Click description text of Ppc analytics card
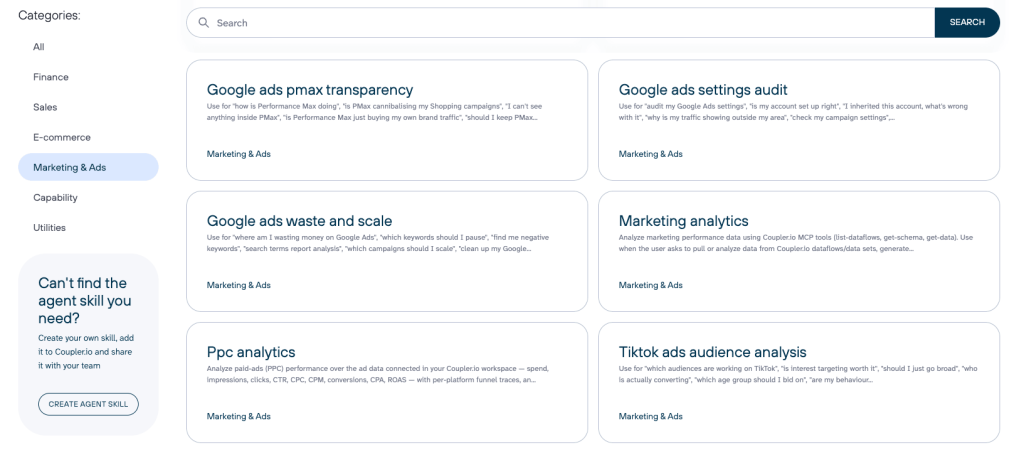Image resolution: width=1024 pixels, height=450 pixels. (x=378, y=374)
